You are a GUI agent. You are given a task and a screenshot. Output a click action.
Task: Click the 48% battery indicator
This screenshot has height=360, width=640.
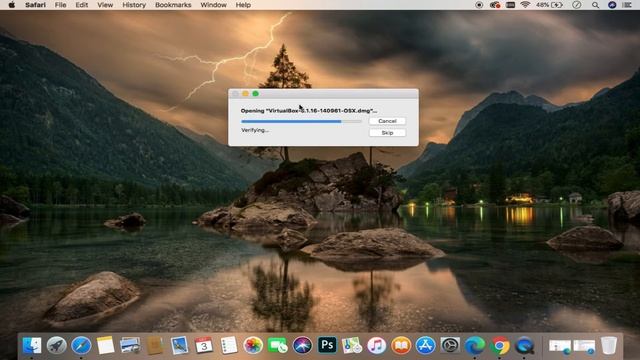click(549, 5)
